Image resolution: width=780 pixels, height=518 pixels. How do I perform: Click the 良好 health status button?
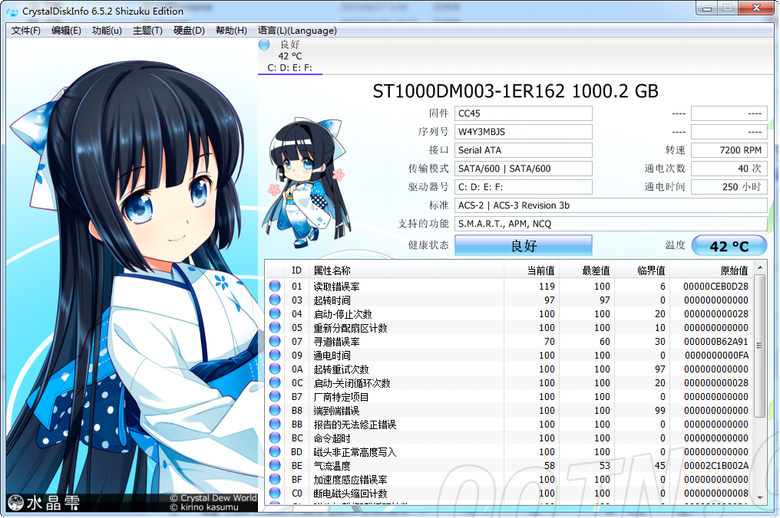523,245
